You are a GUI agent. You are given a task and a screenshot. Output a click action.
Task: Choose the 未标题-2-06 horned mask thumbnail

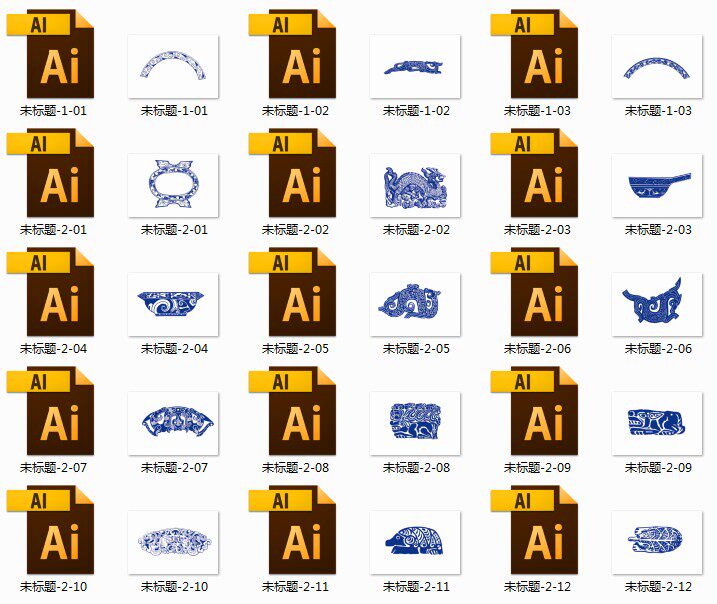click(x=657, y=304)
